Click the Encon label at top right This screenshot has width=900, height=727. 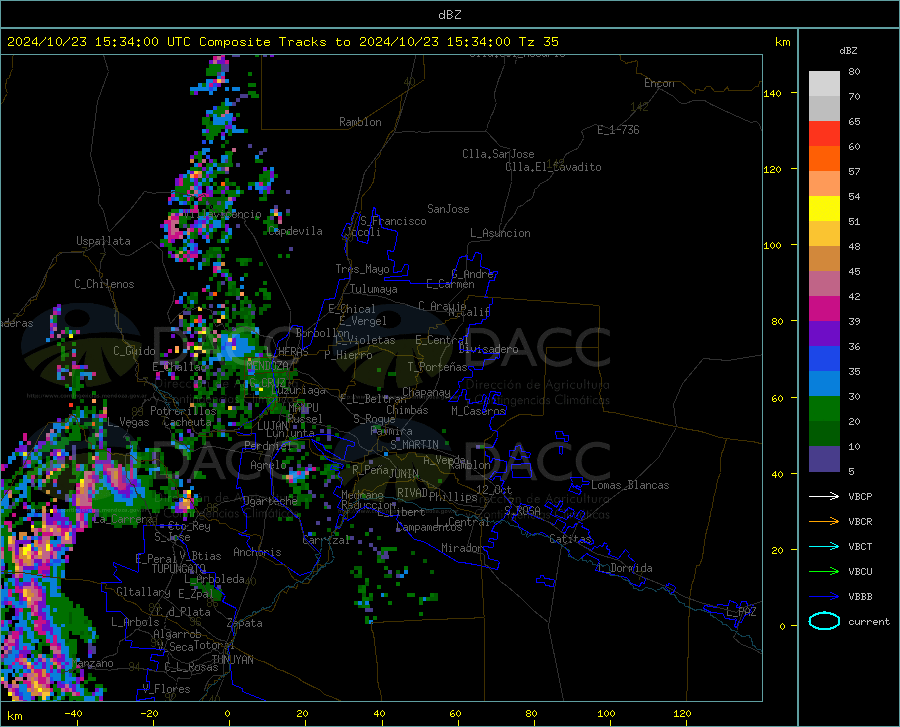tap(659, 83)
